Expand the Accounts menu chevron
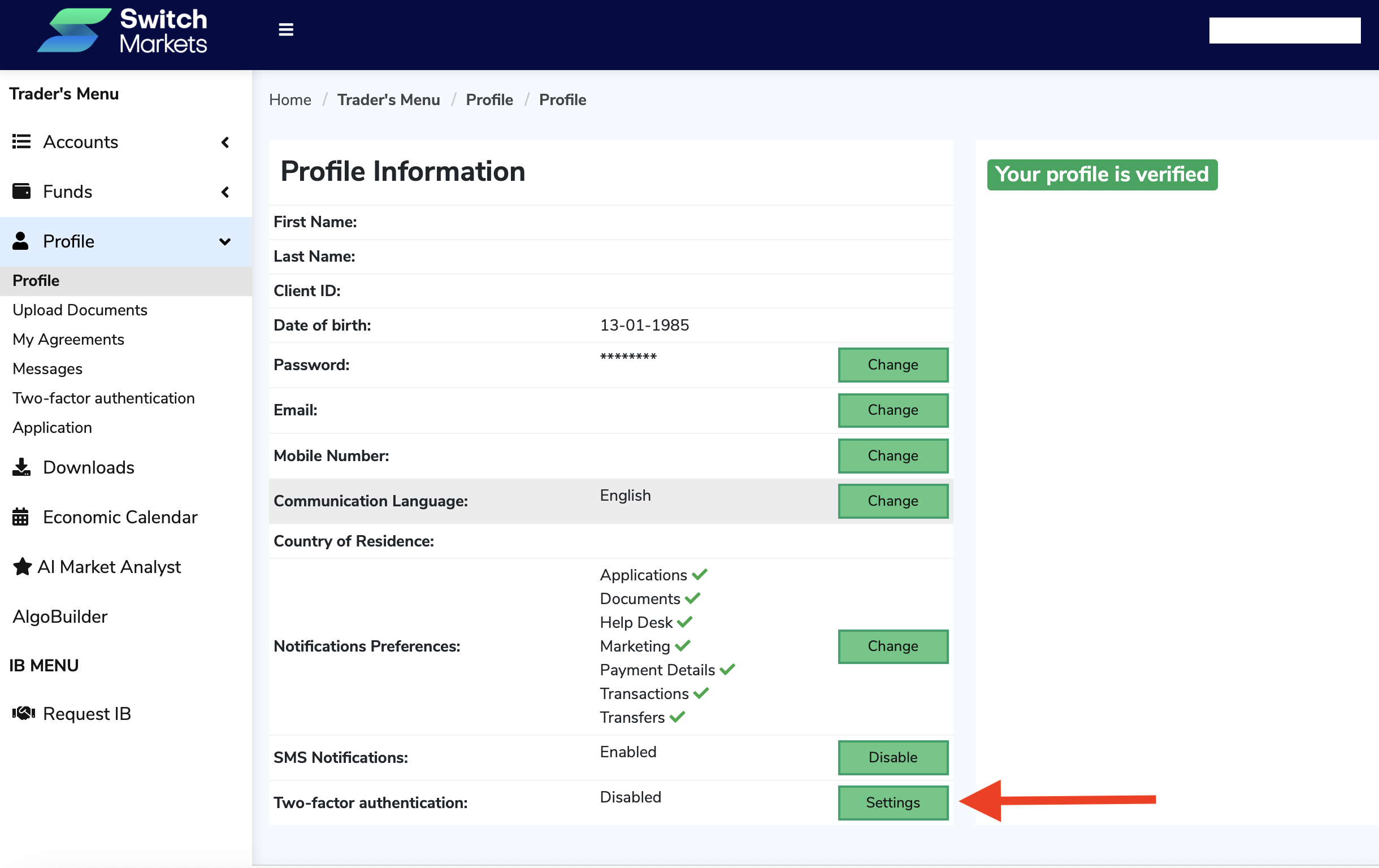1379x868 pixels. 225,142
